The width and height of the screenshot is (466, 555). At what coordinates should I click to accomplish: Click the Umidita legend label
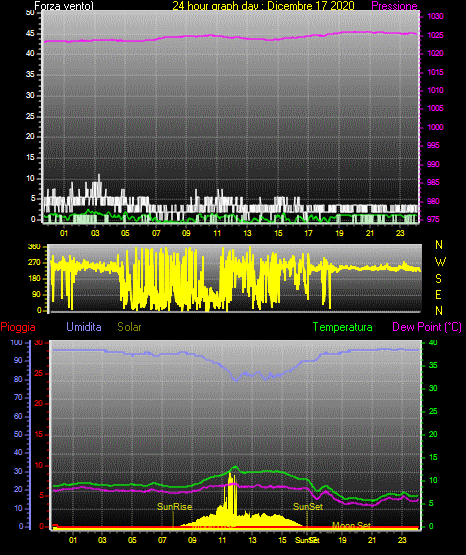[x=84, y=327]
